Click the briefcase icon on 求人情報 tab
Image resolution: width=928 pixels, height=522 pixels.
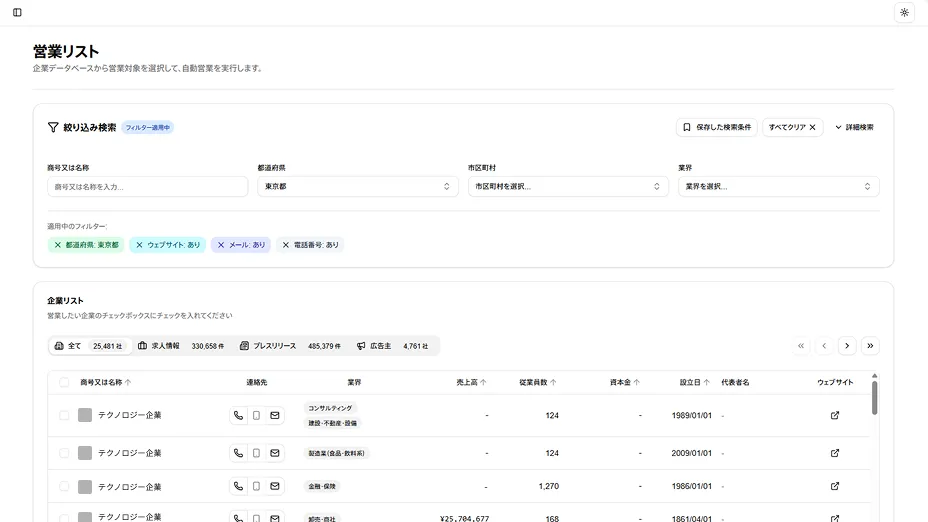142,346
